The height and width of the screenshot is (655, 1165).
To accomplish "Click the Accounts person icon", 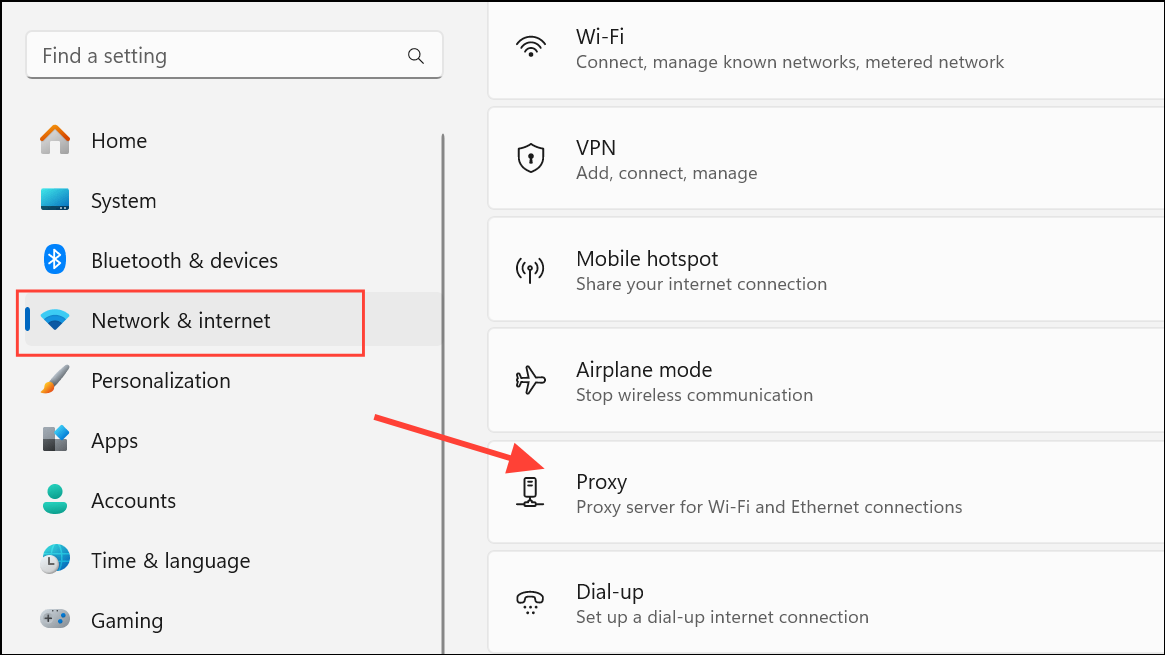I will (x=56, y=500).
